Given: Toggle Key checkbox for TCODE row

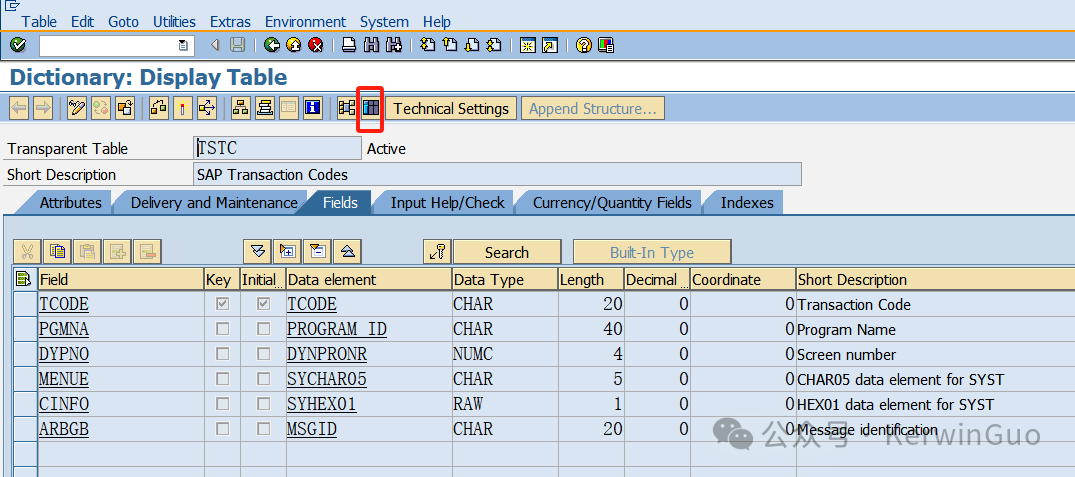Looking at the screenshot, I should point(222,304).
